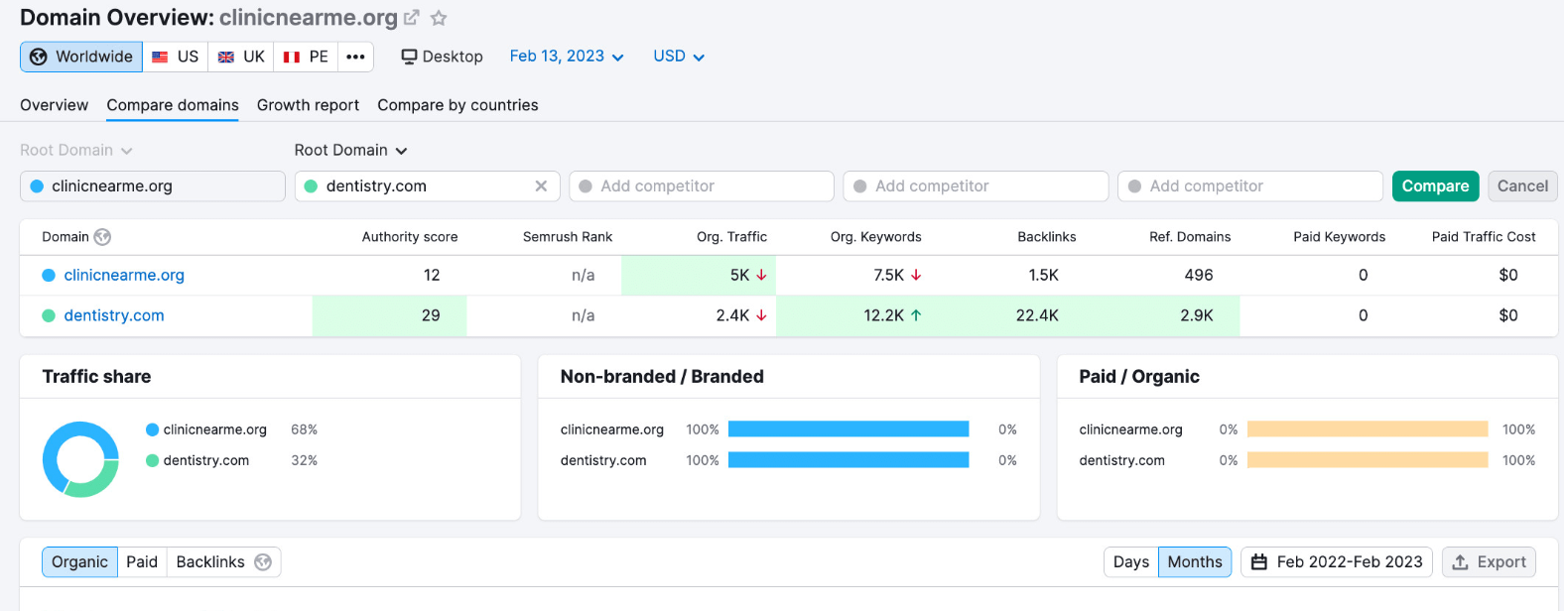Open the Feb 13, 2023 date dropdown
This screenshot has height=611, width=1568.
tap(567, 57)
